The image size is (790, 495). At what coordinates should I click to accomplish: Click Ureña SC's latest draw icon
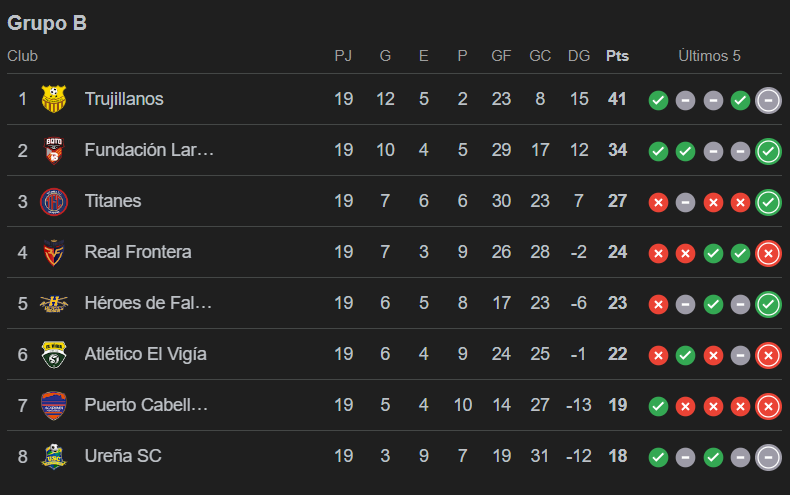[768, 457]
